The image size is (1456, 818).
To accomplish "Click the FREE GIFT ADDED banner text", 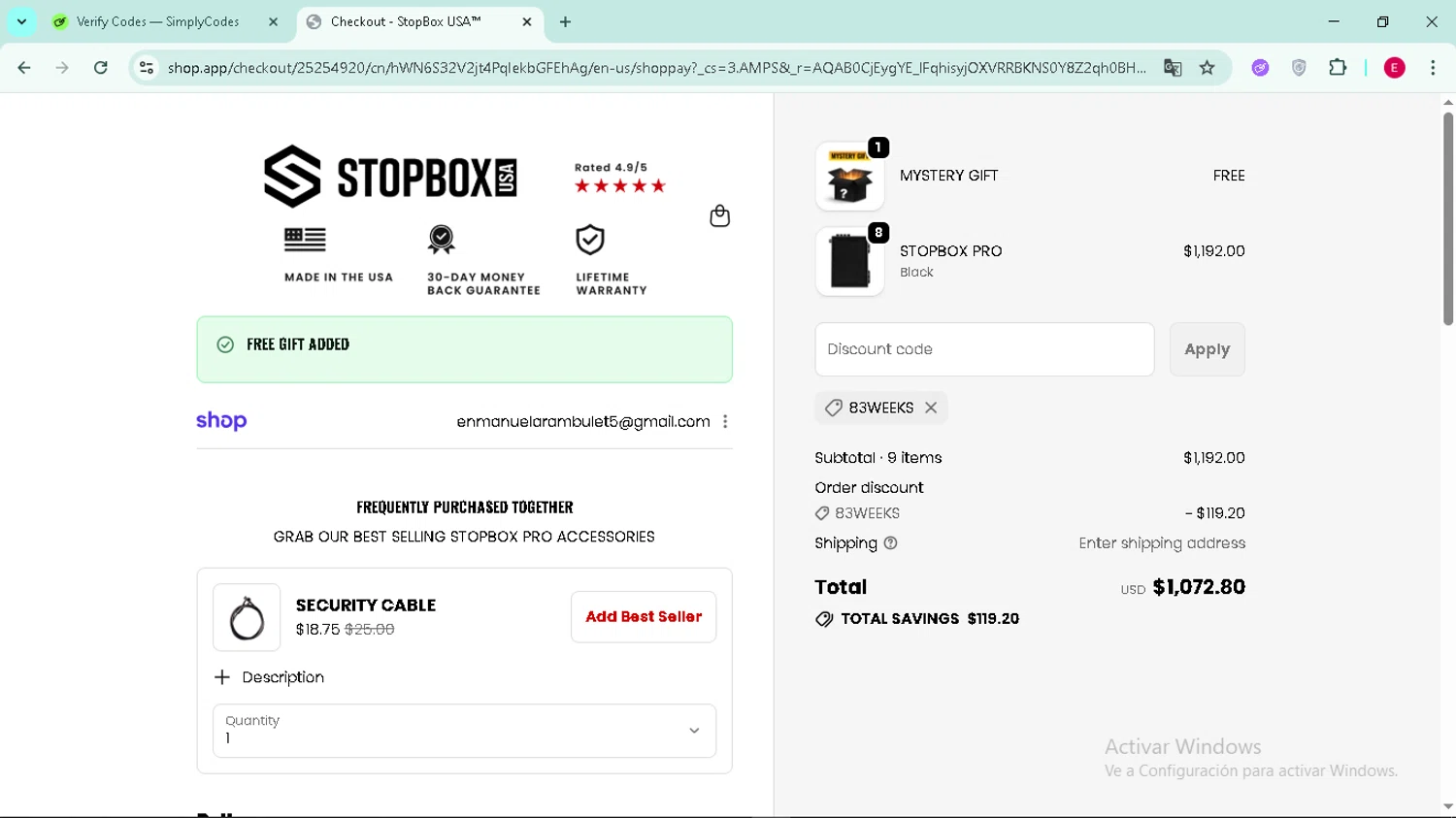I will click(298, 344).
